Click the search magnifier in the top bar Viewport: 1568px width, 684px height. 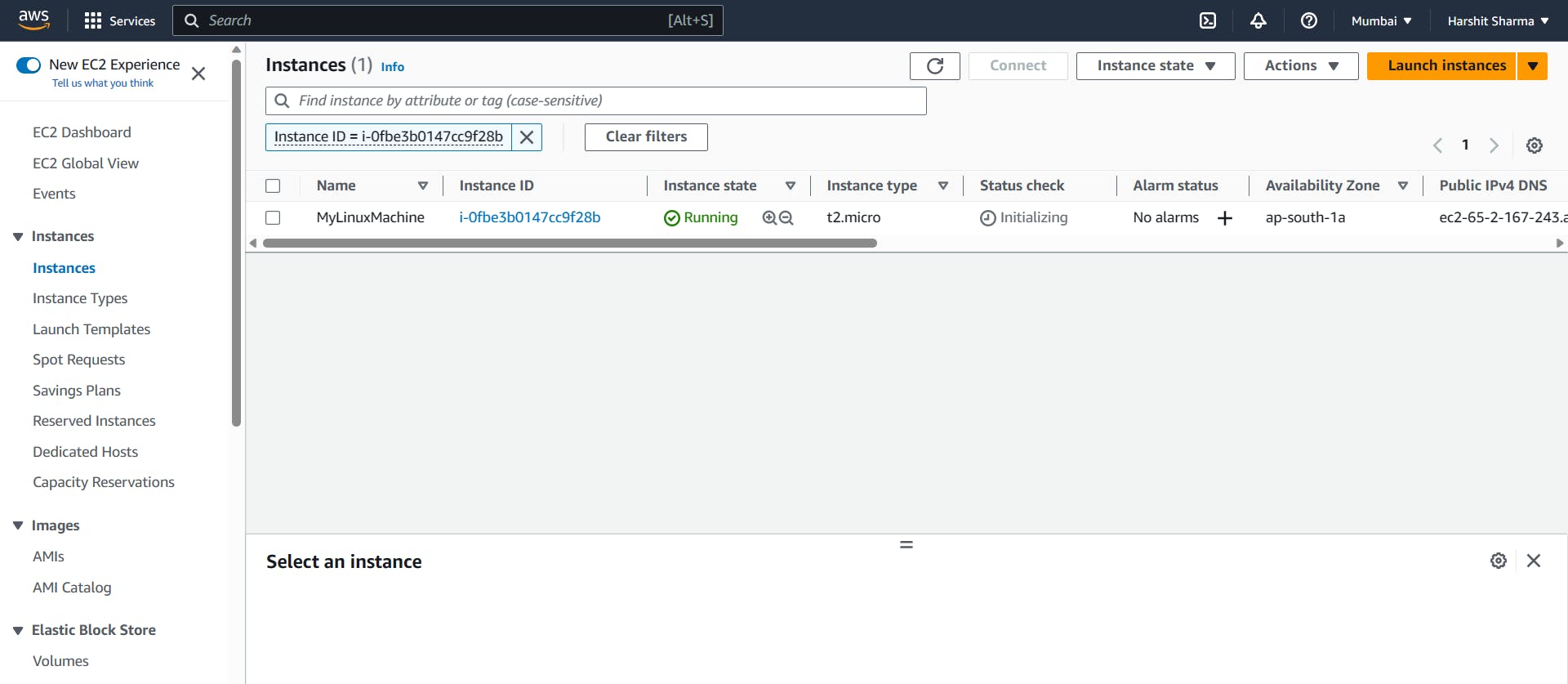click(x=192, y=20)
